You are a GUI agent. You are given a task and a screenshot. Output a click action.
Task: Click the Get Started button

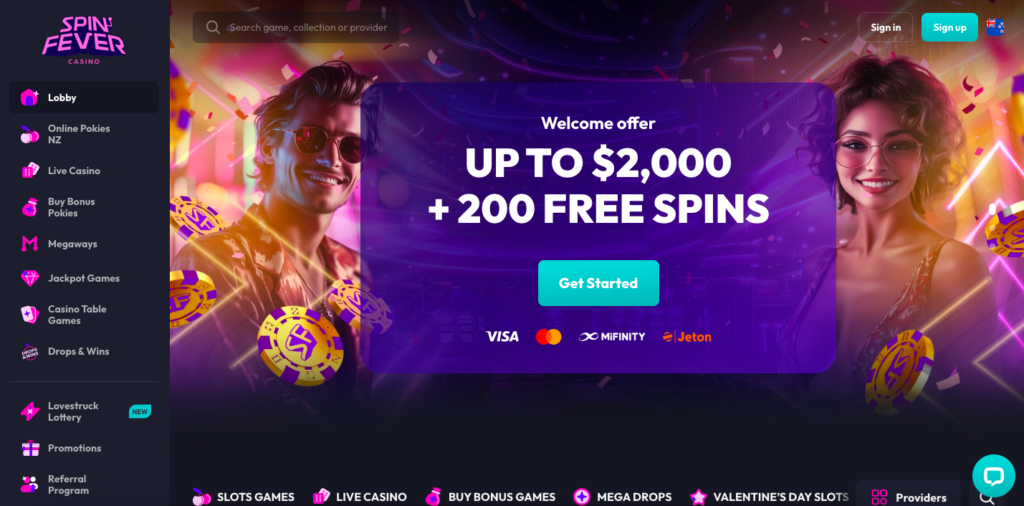pyautogui.click(x=598, y=283)
